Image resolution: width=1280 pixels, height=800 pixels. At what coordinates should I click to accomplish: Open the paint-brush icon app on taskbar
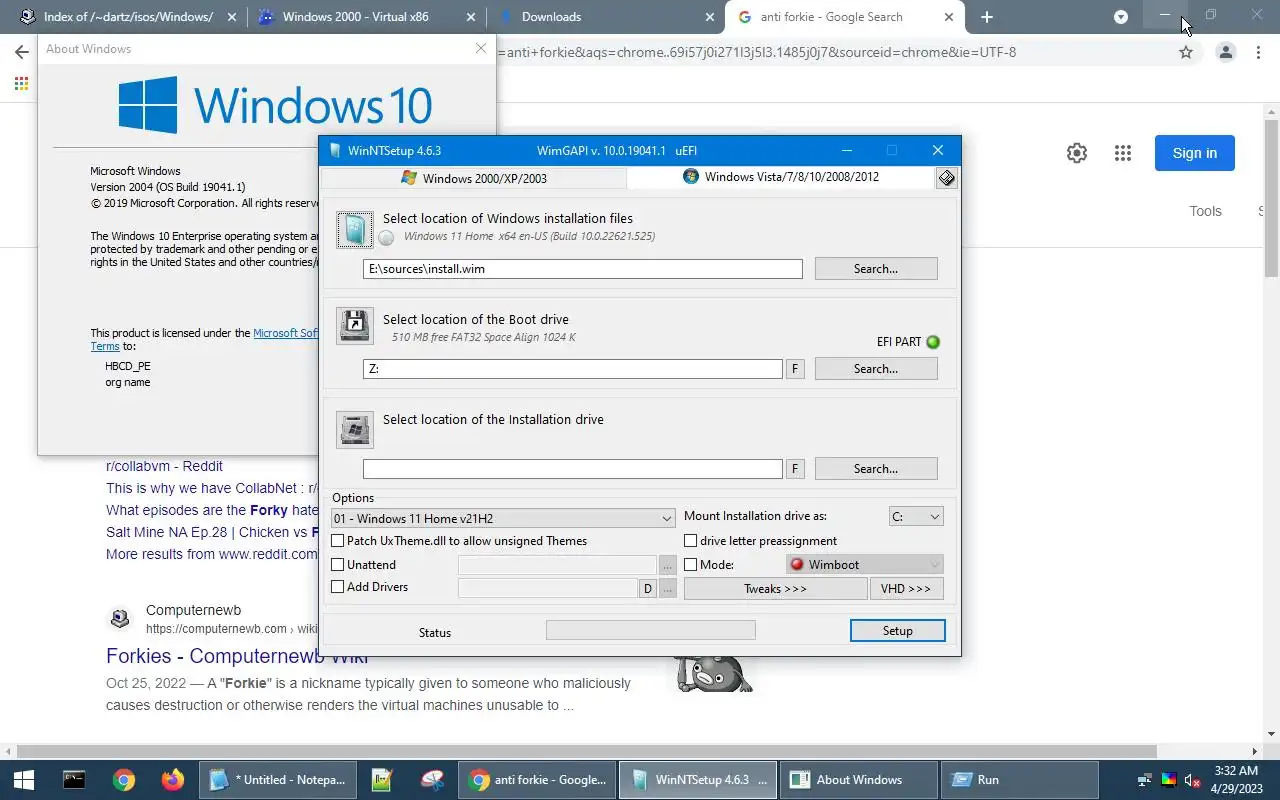[x=432, y=780]
